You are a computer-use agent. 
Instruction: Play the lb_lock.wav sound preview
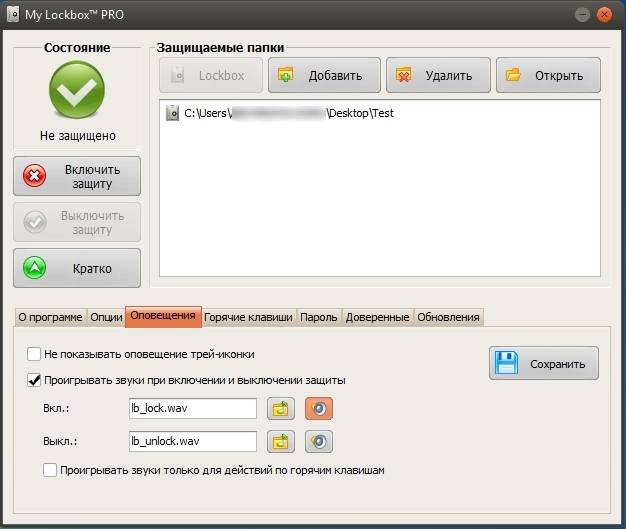point(319,408)
